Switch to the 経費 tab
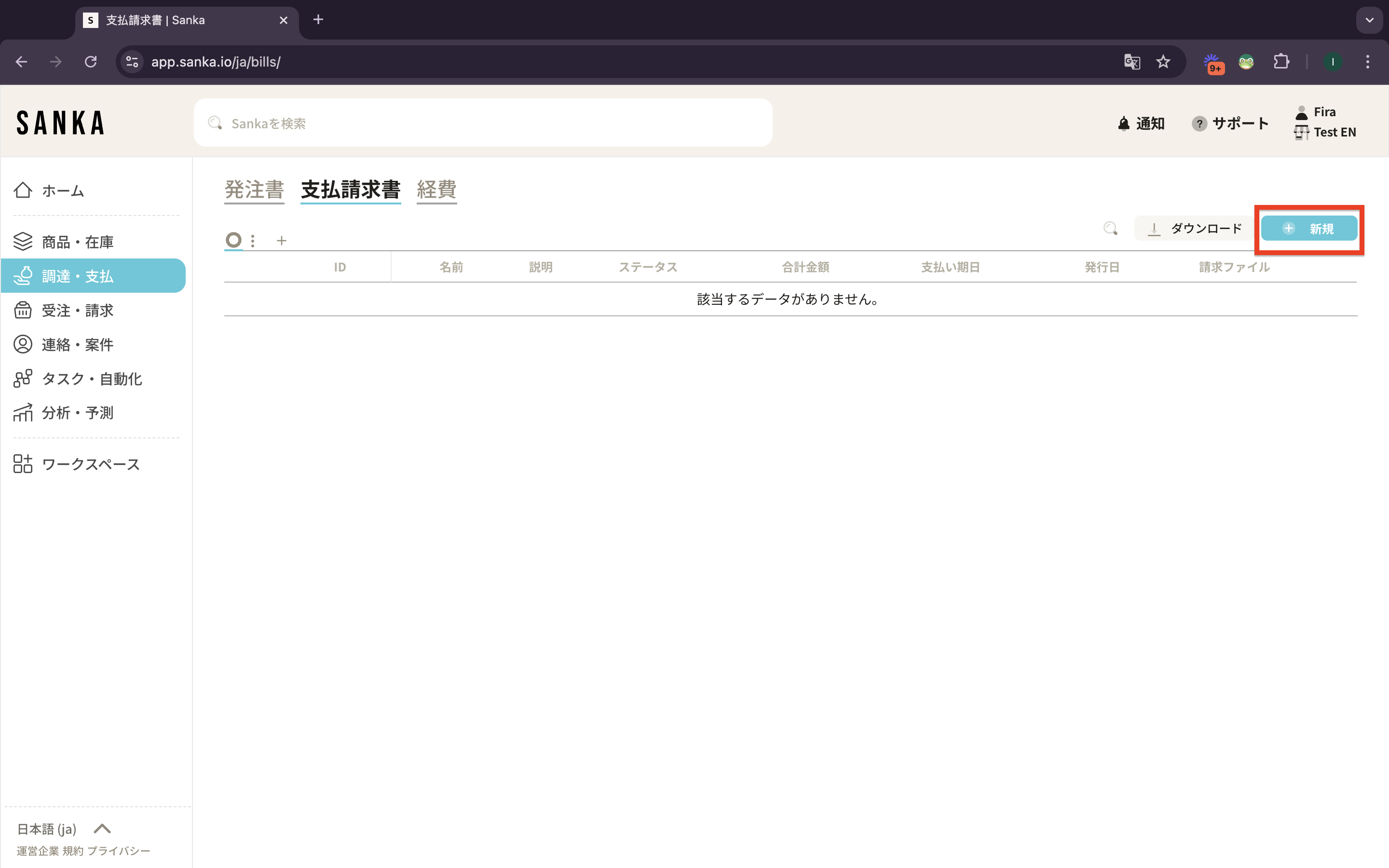Image resolution: width=1389 pixels, height=868 pixels. 436,190
